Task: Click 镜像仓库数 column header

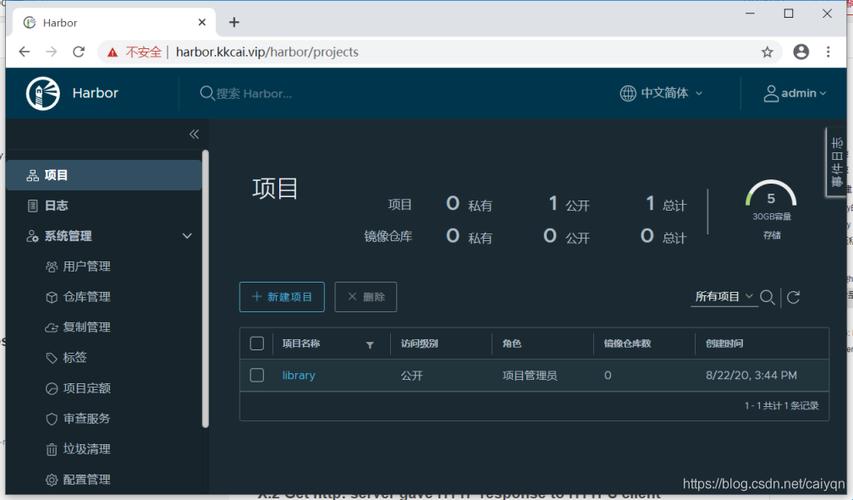Action: coord(627,344)
